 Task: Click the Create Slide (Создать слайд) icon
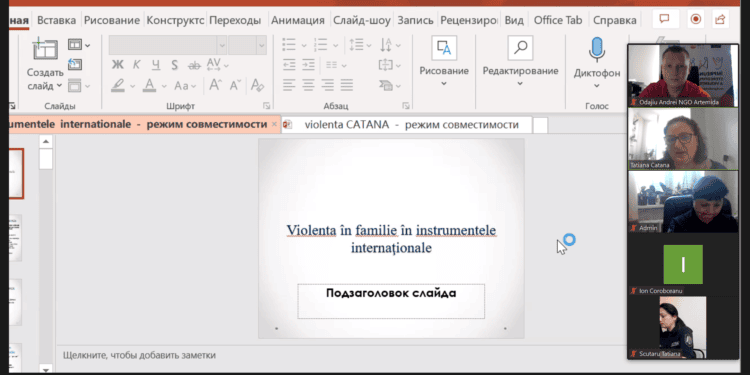click(45, 50)
